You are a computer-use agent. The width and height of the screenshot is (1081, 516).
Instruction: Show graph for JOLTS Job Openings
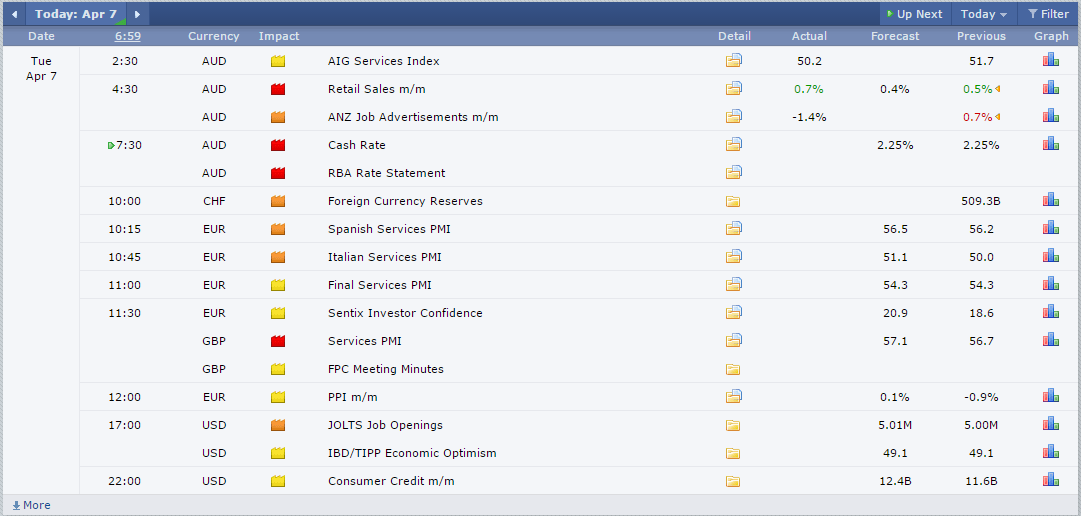pyautogui.click(x=1051, y=424)
